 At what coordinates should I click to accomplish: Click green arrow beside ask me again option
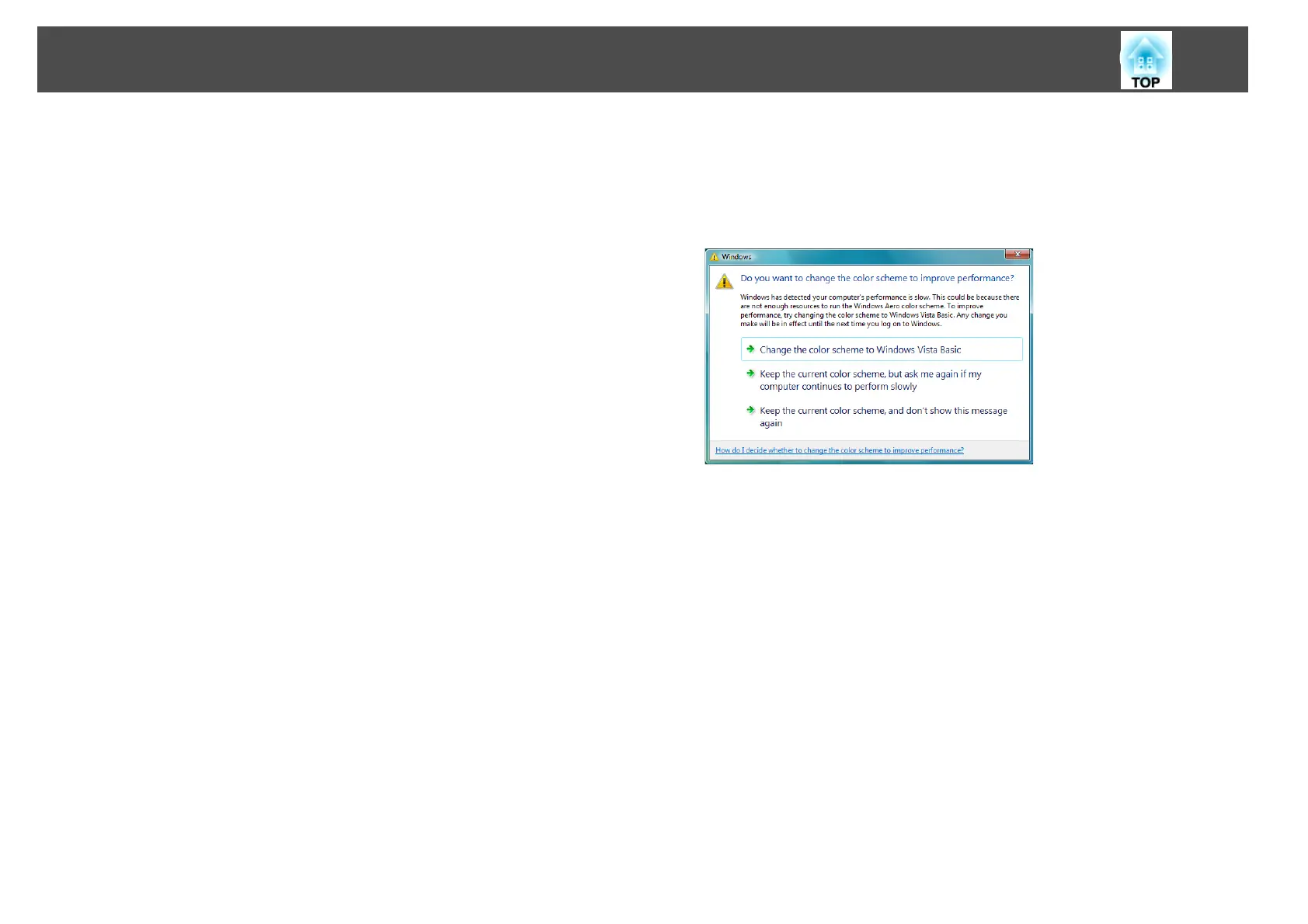(750, 373)
